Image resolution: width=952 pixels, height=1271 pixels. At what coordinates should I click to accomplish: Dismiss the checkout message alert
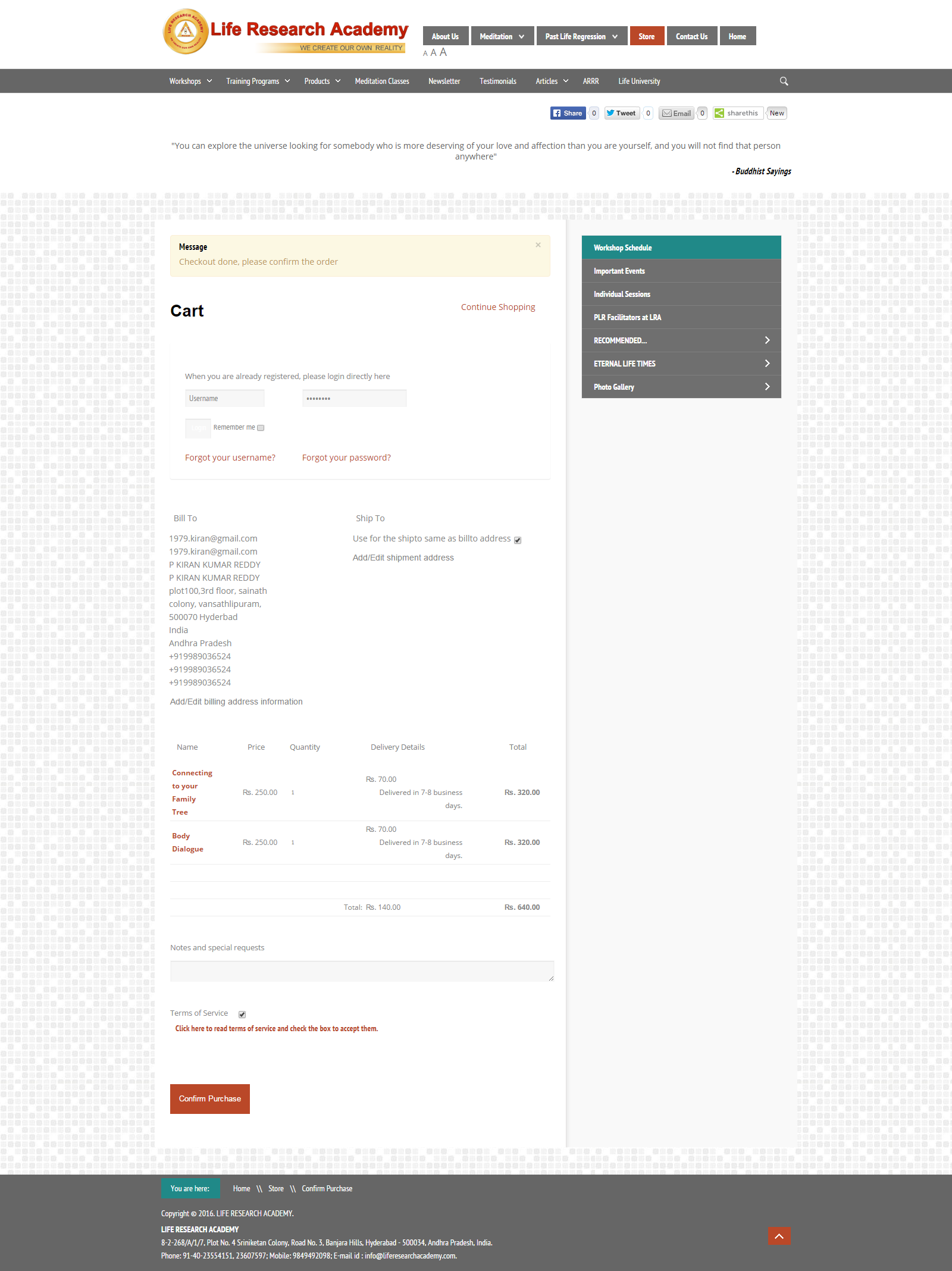pos(538,245)
